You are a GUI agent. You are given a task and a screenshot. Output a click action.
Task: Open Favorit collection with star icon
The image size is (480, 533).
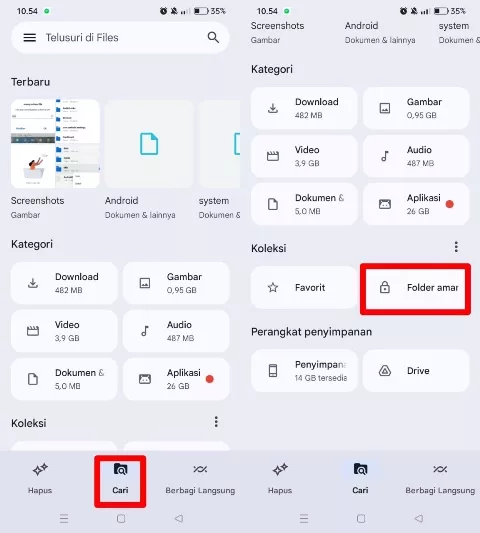click(x=304, y=288)
